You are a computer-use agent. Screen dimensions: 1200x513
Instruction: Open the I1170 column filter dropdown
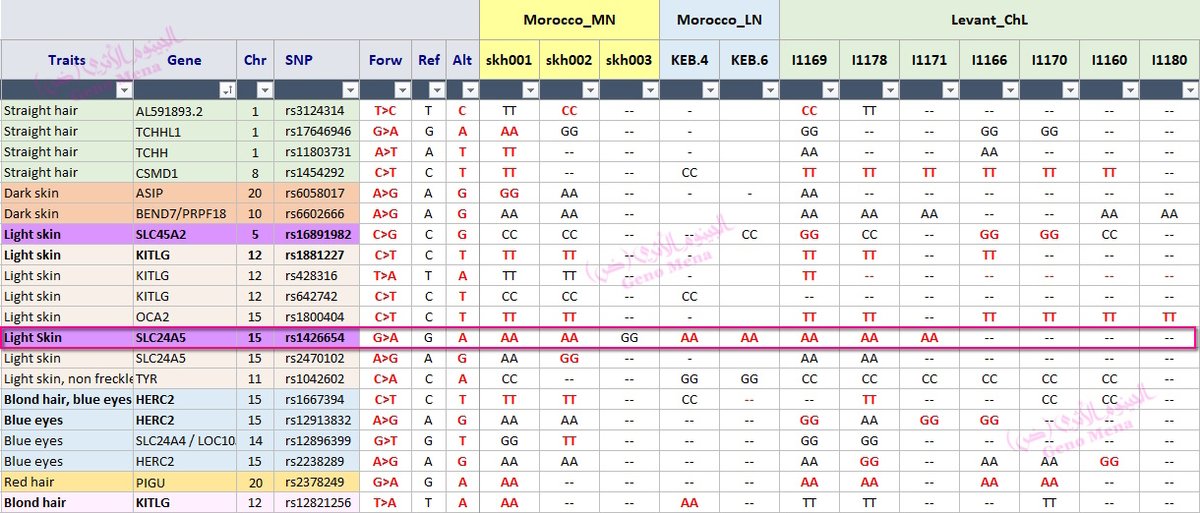[x=1070, y=90]
